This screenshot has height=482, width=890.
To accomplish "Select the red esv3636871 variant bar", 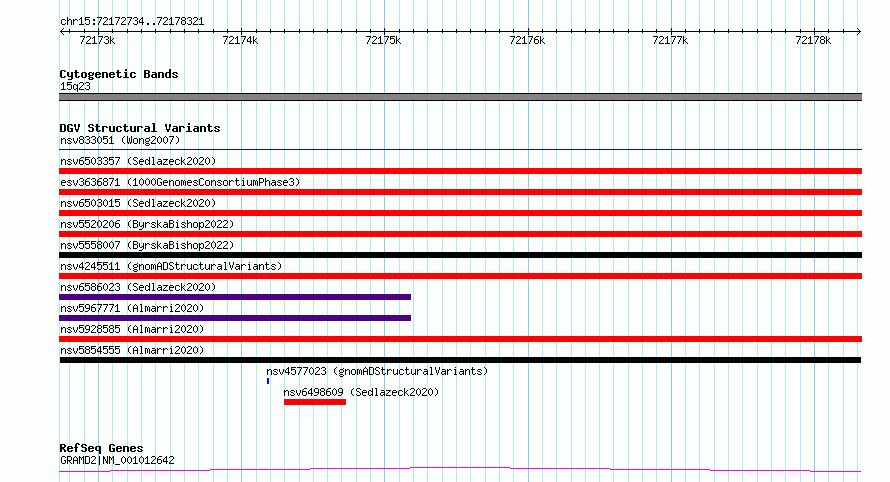I will tap(460, 192).
